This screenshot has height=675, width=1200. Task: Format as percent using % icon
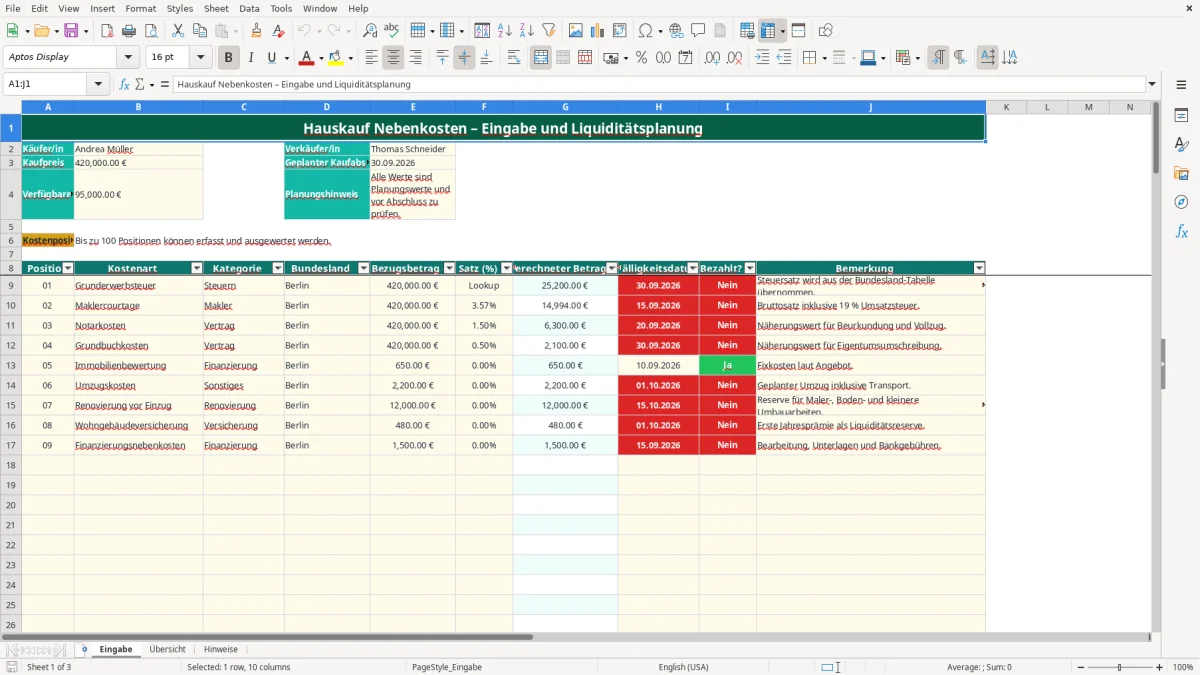pos(641,58)
